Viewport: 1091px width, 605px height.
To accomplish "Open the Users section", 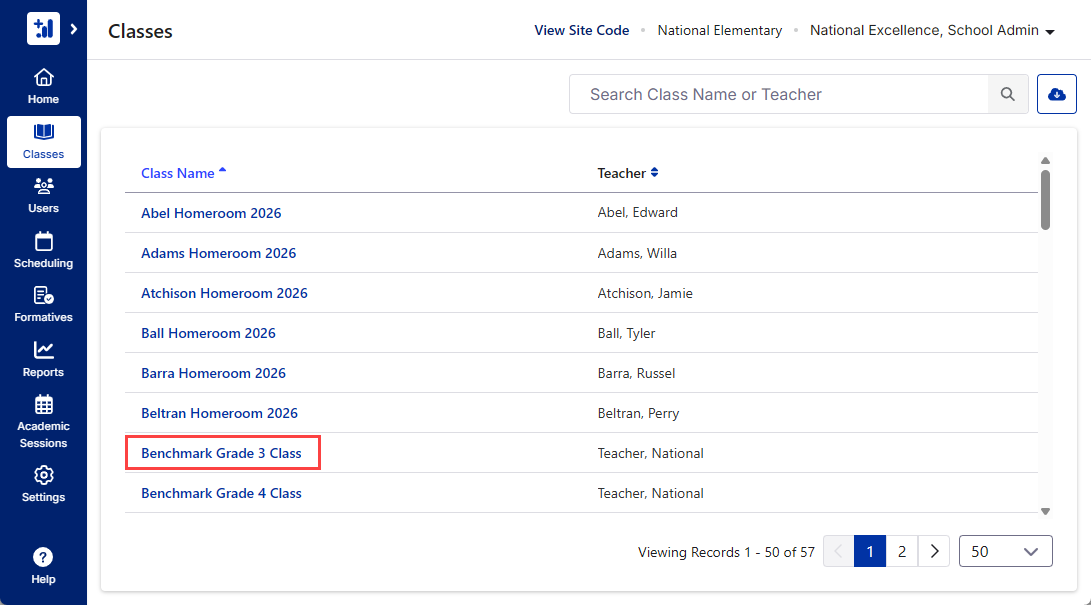I will [43, 196].
